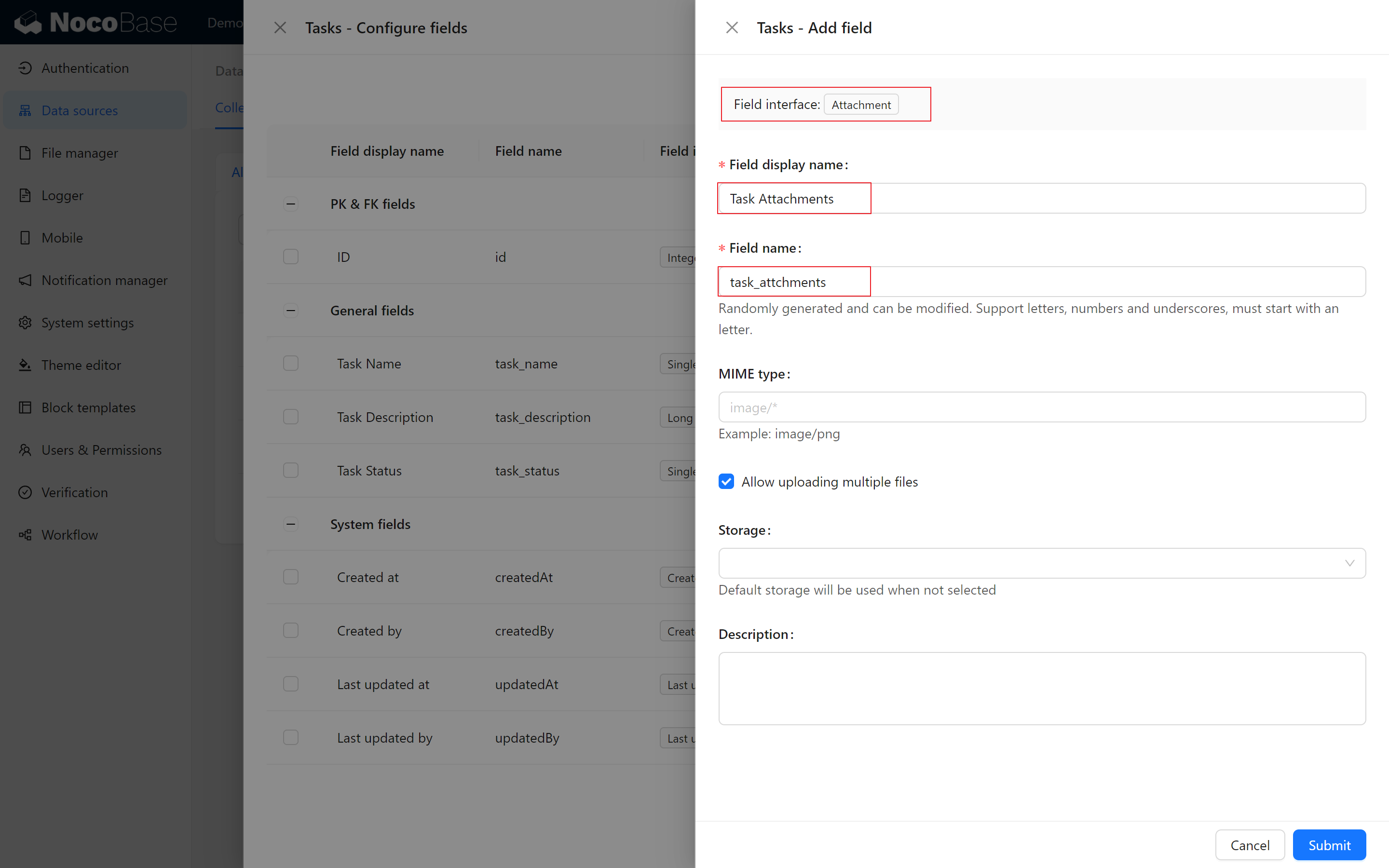1389x868 pixels.
Task: Close the Tasks - Add field drawer
Action: [x=732, y=27]
